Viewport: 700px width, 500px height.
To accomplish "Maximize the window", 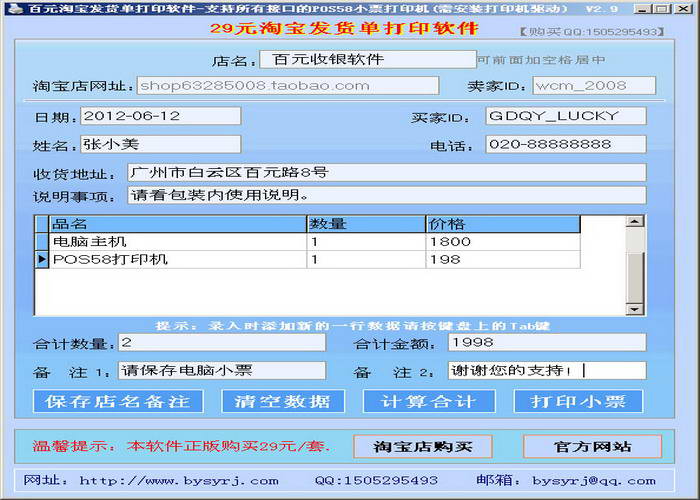I will 662,8.
